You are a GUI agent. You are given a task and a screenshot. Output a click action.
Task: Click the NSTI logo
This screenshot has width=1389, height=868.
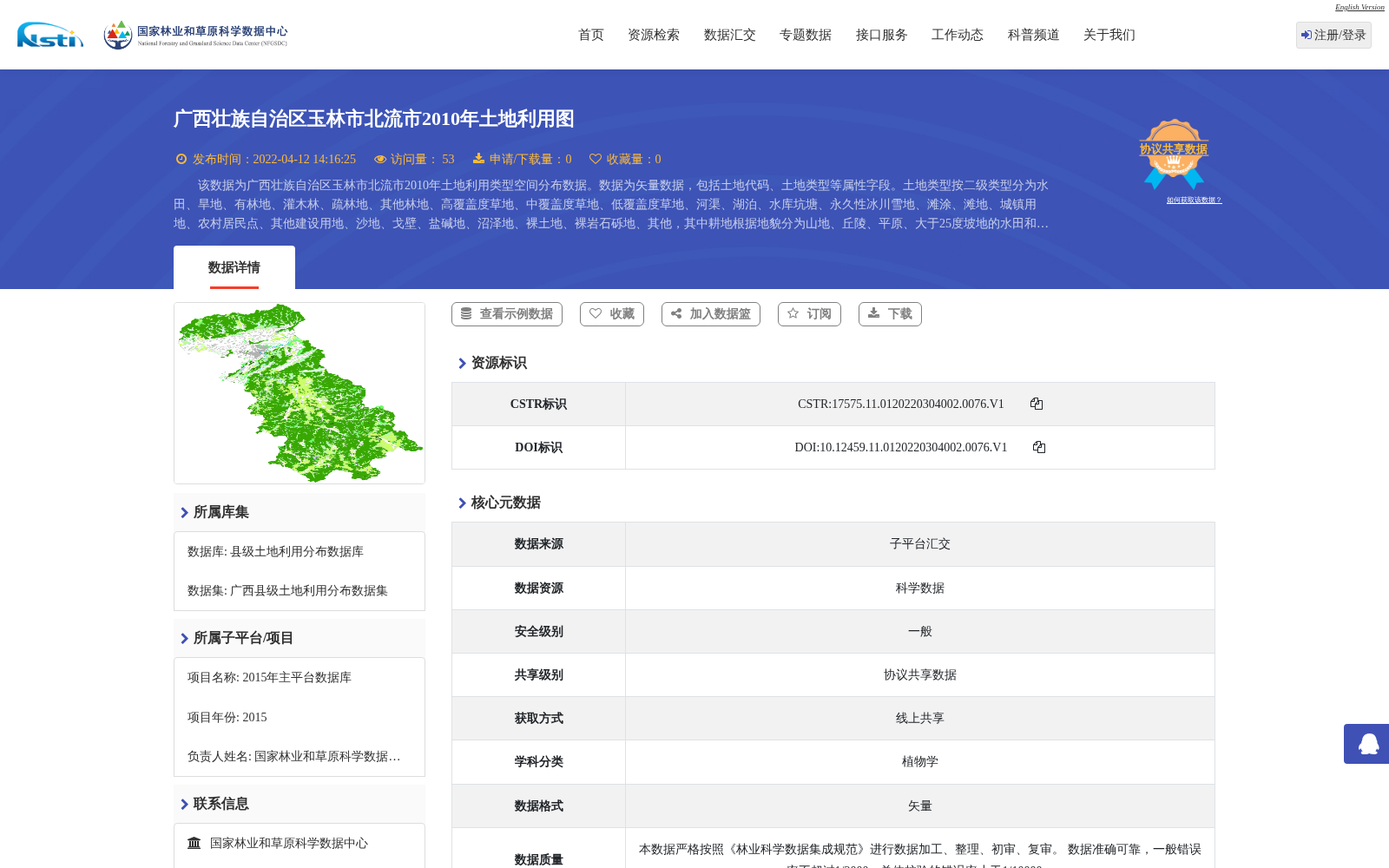[50, 35]
